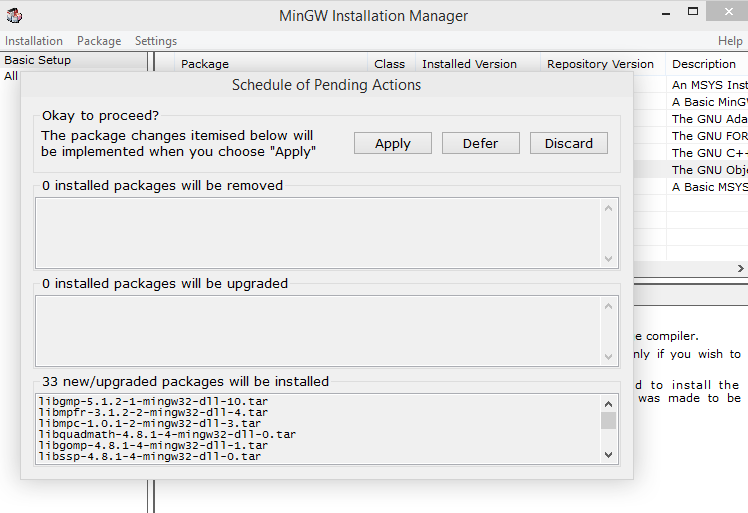The image size is (748, 513).
Task: Open the Package menu
Action: pos(99,41)
